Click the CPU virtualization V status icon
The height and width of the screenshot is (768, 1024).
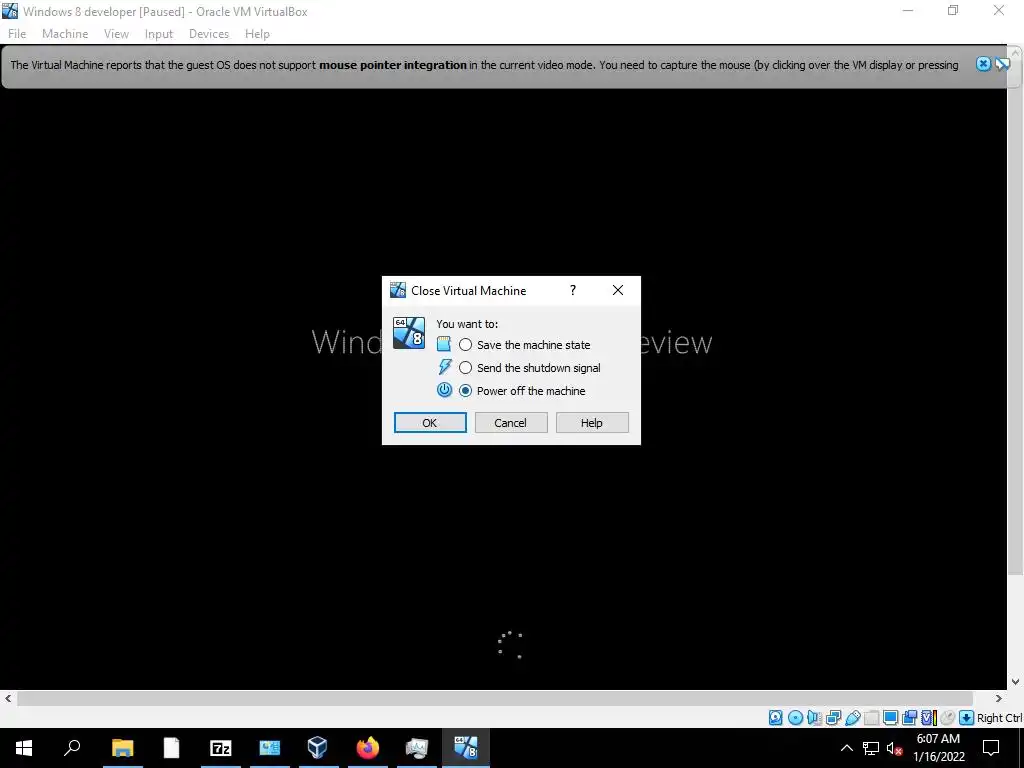[929, 718]
